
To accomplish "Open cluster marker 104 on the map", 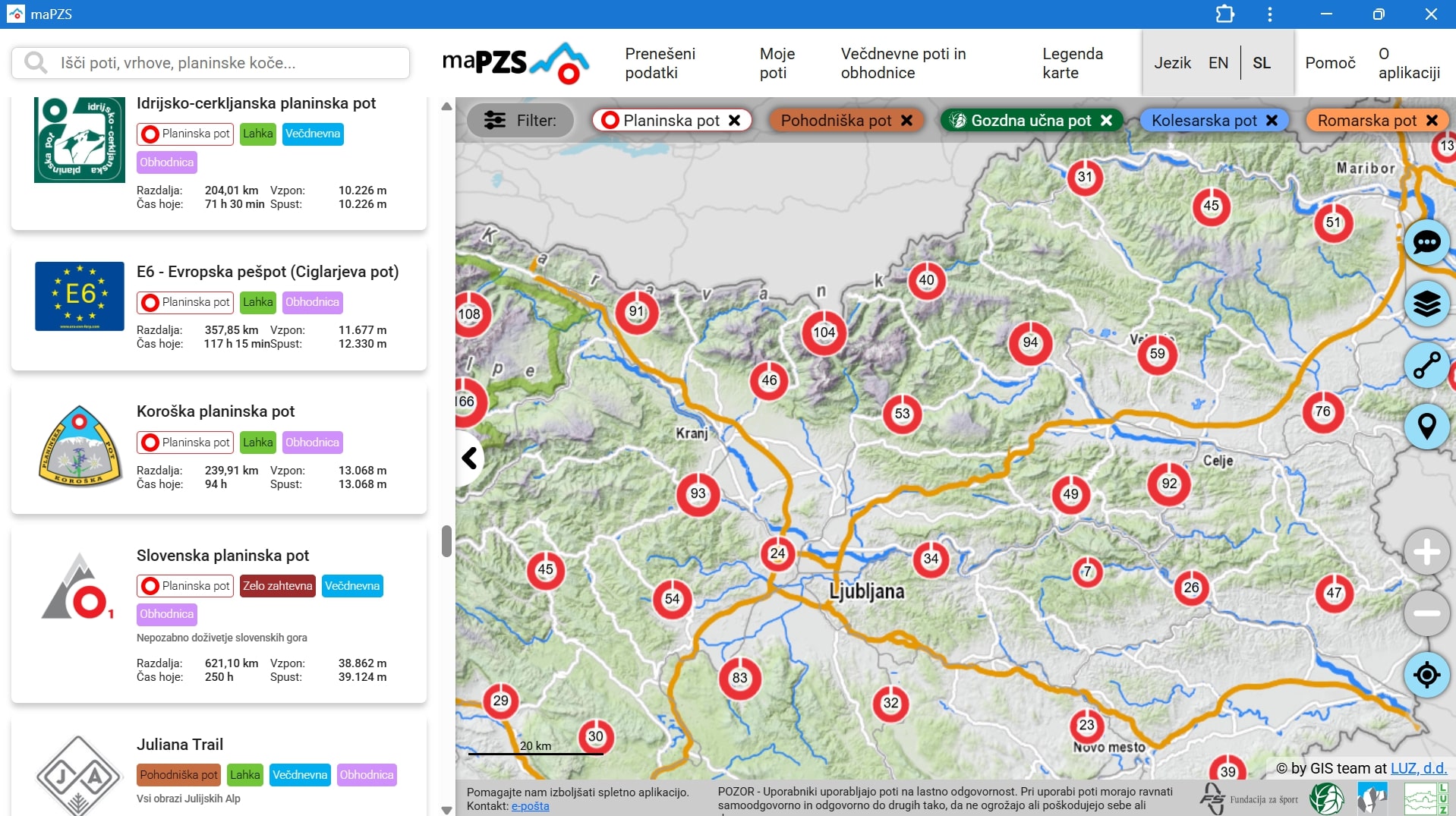I will coord(824,332).
